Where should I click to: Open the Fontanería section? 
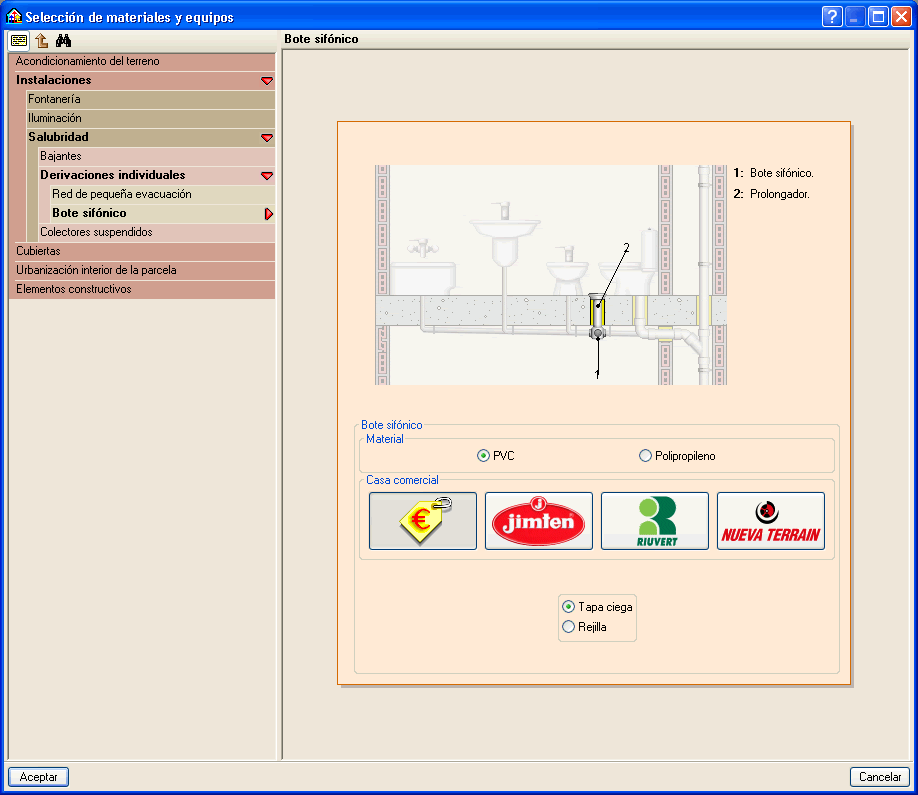[150, 100]
